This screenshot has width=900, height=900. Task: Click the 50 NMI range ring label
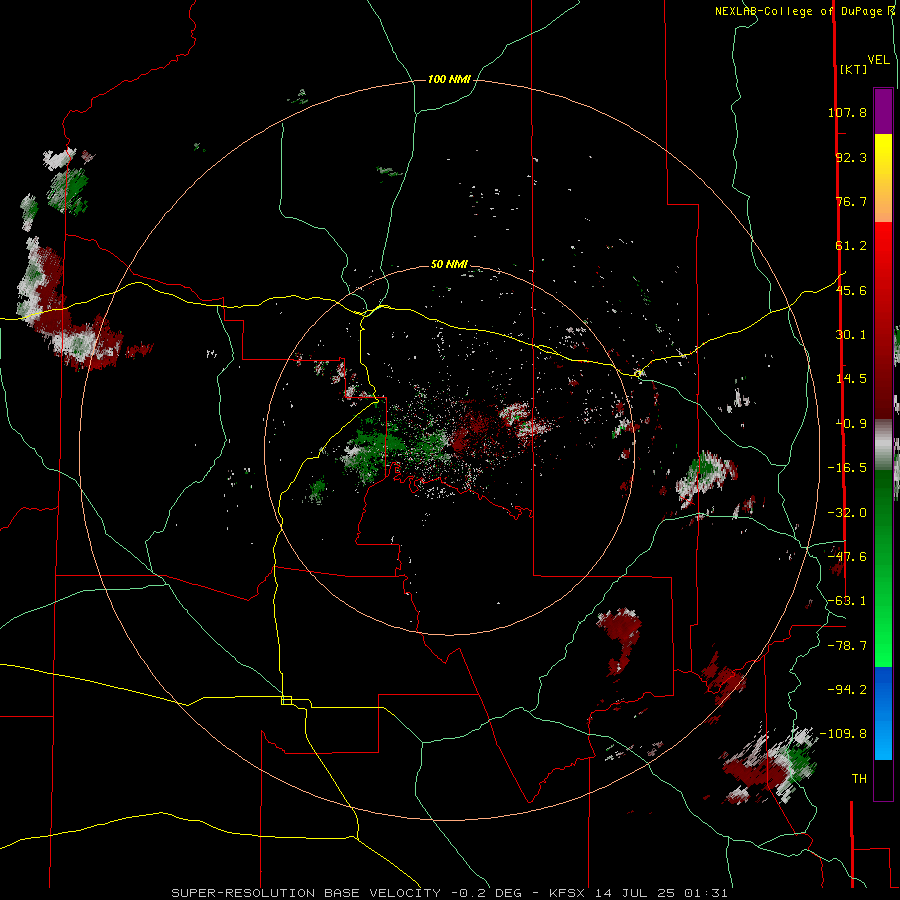pos(449,265)
